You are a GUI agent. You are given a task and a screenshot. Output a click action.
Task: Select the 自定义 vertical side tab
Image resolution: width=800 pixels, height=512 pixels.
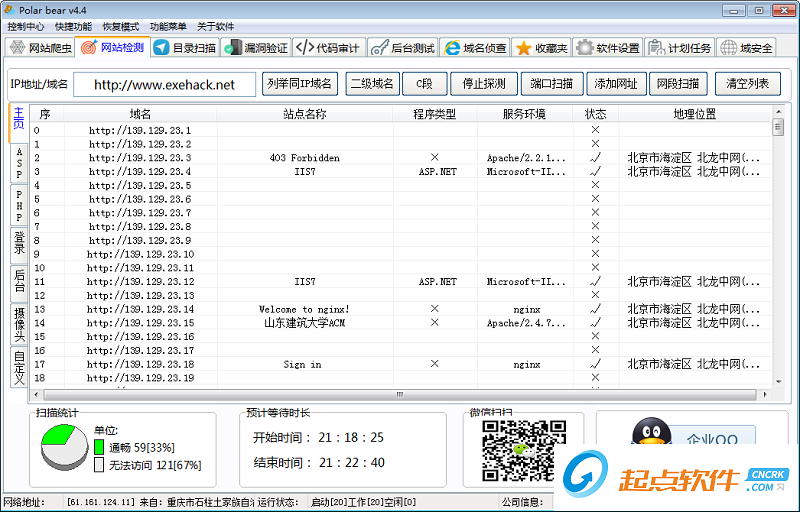coord(19,367)
